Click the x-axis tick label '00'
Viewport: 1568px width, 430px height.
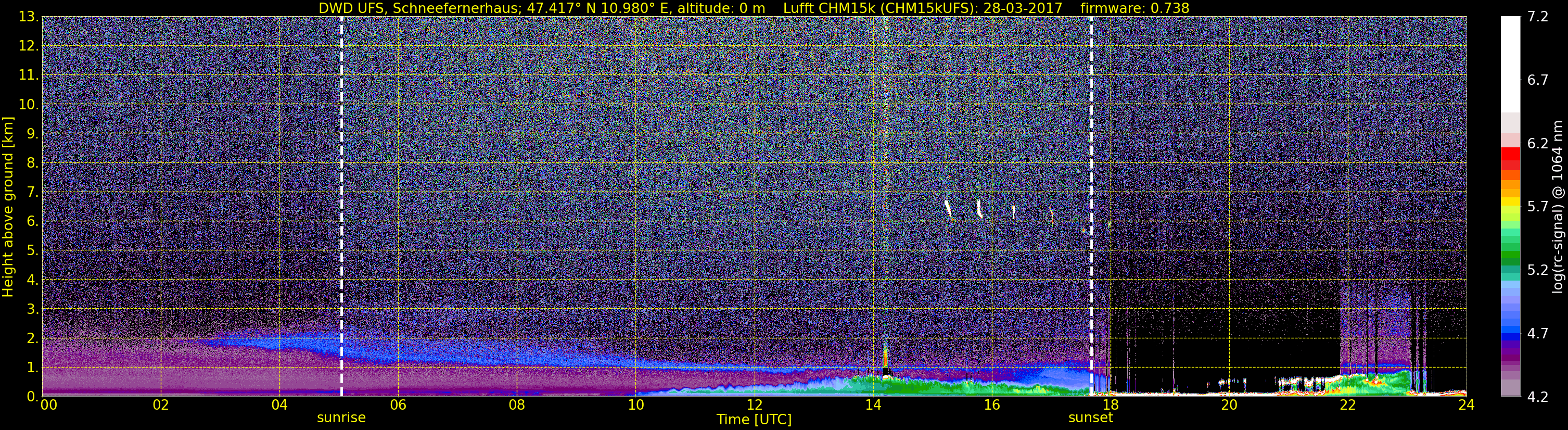point(49,405)
